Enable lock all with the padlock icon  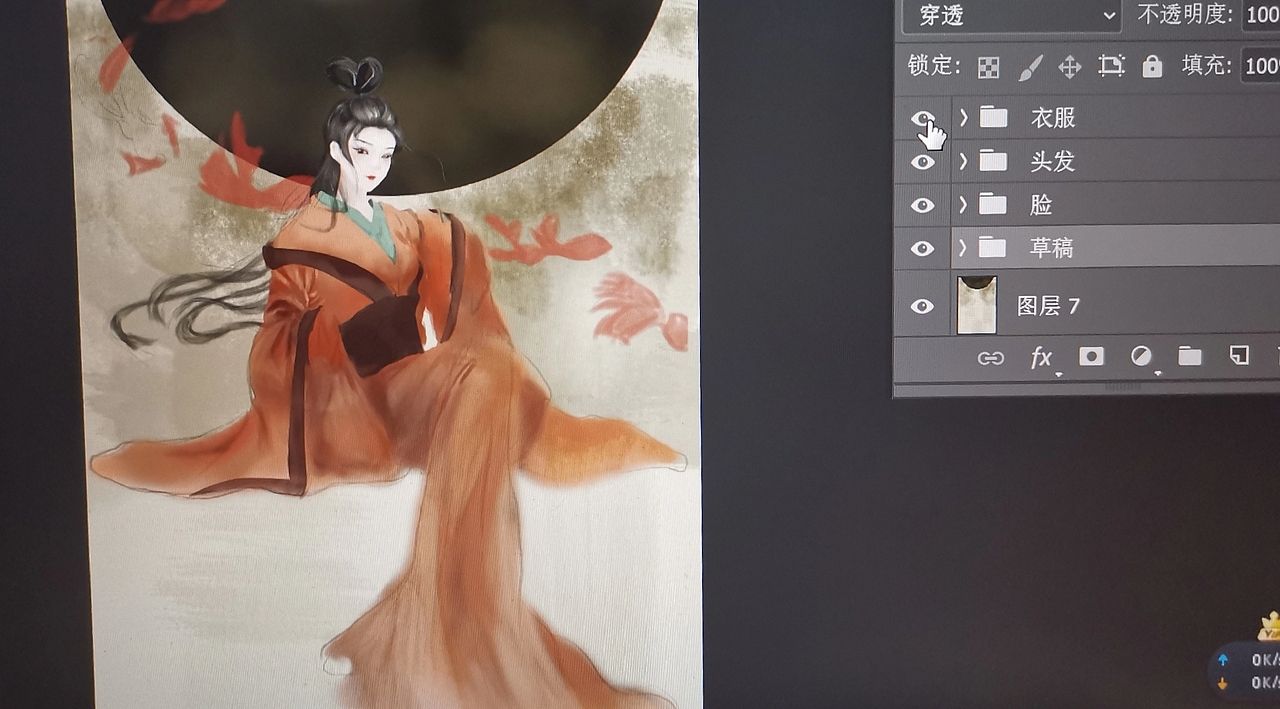coord(1151,66)
